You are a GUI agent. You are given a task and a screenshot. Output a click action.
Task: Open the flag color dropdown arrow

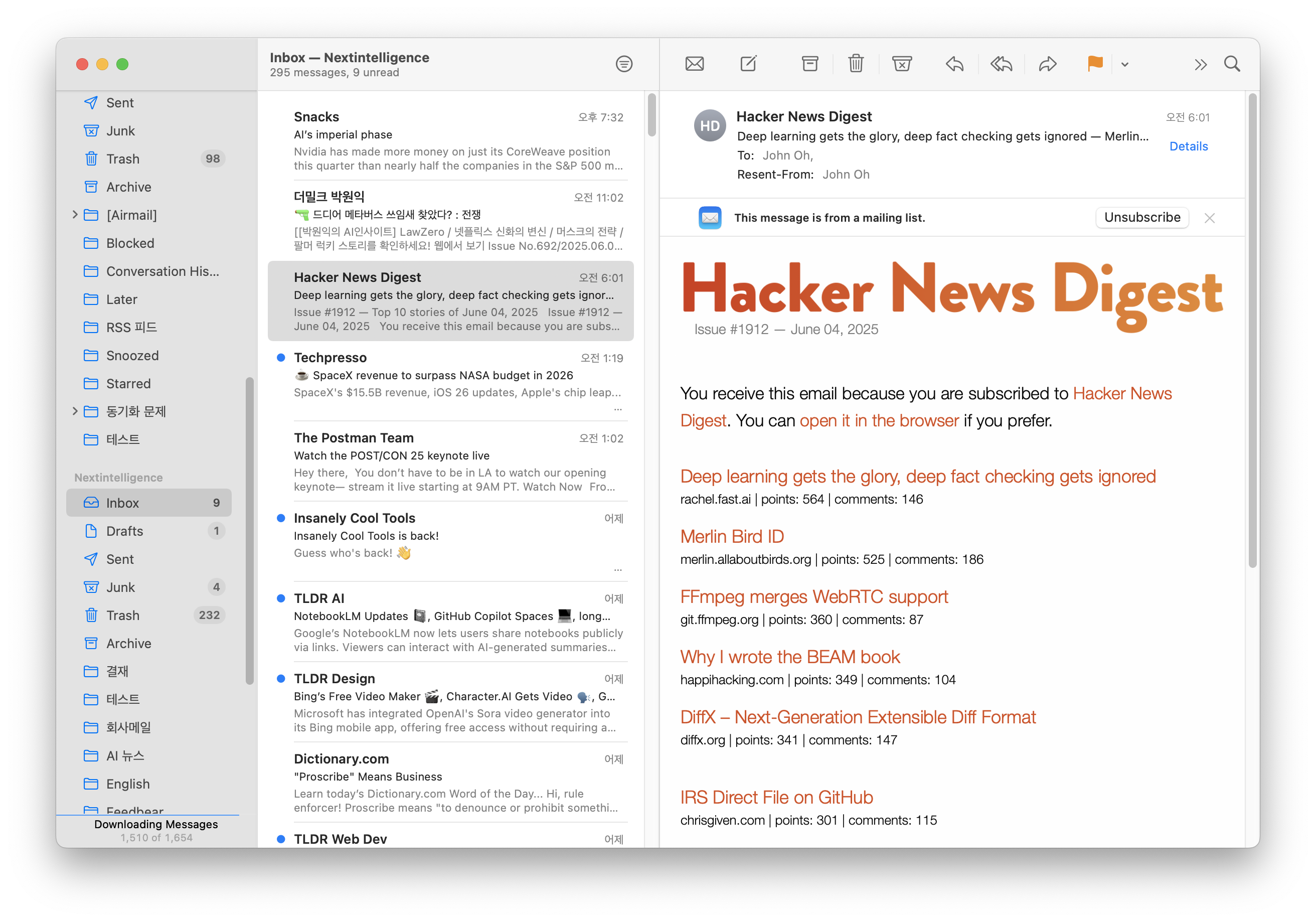pos(1124,64)
